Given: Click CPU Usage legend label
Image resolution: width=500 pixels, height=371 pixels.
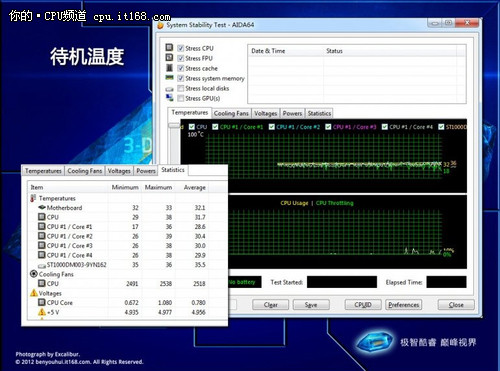Looking at the screenshot, I should (294, 203).
